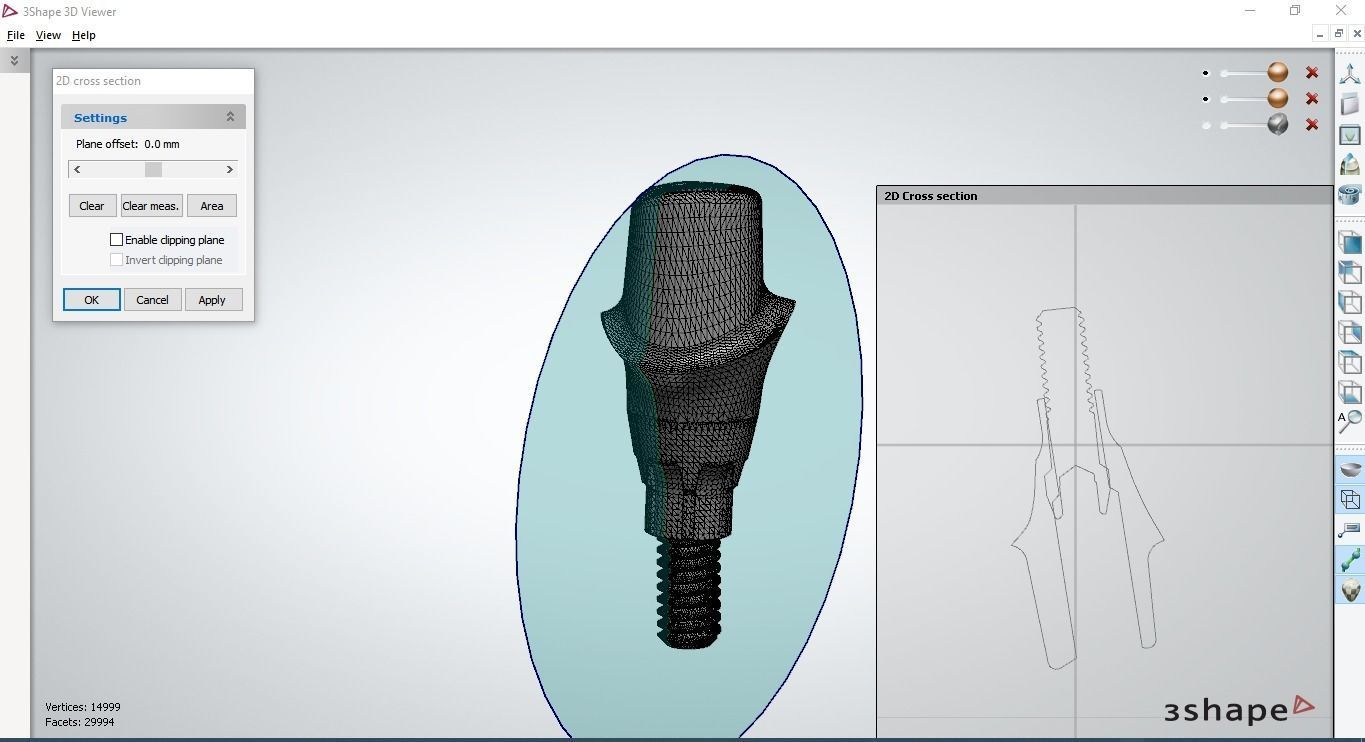Click the gray sphere model icon
1365x742 pixels.
coord(1278,124)
